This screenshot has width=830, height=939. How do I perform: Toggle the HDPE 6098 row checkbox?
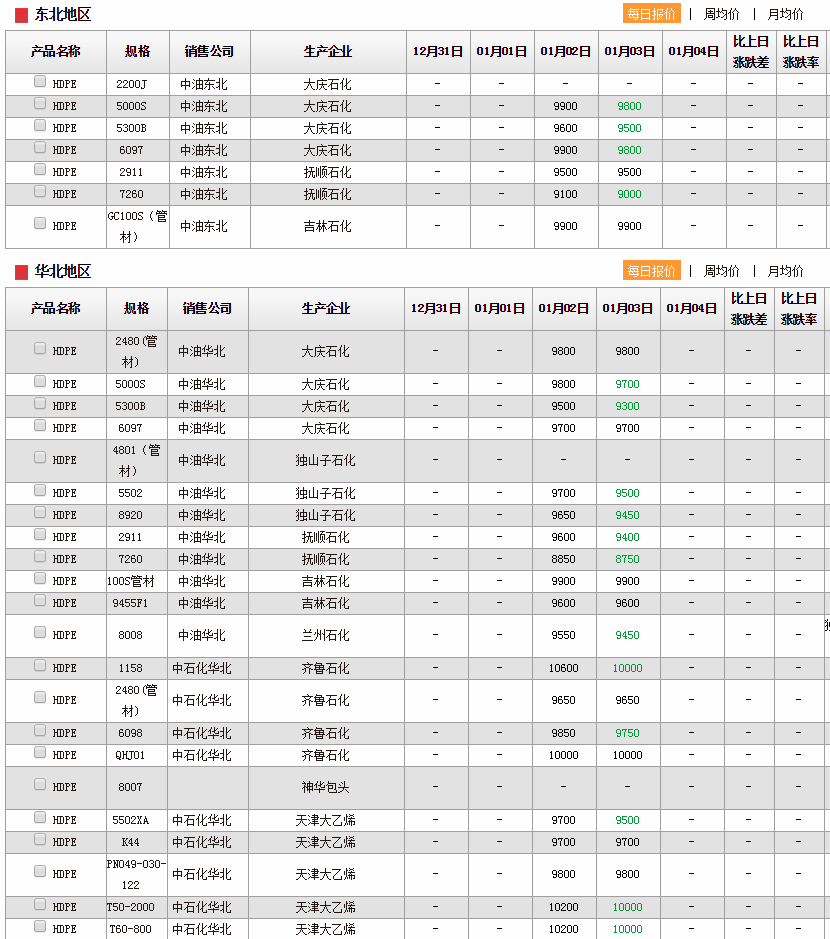click(40, 731)
